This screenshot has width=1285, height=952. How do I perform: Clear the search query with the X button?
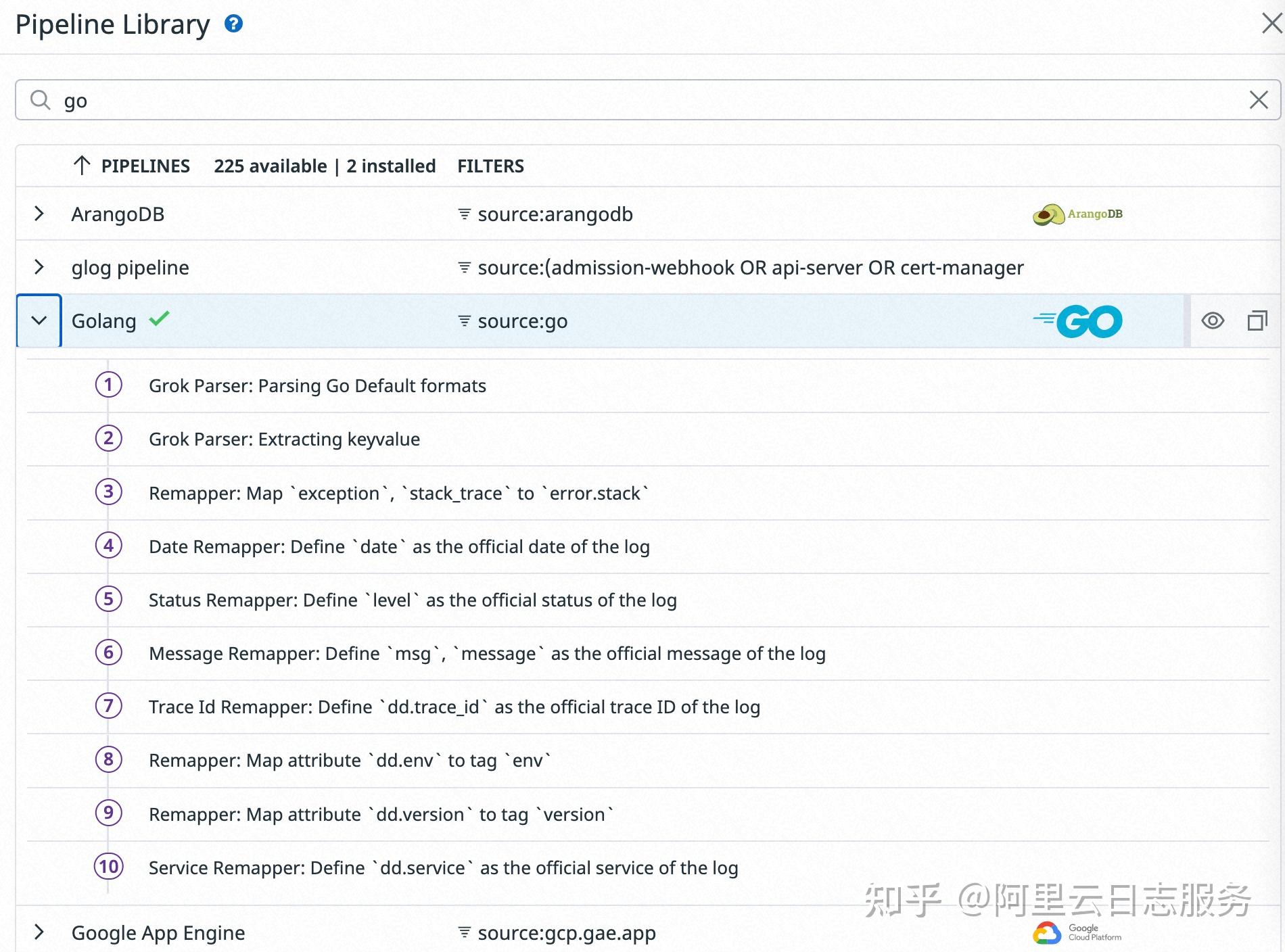(x=1259, y=99)
